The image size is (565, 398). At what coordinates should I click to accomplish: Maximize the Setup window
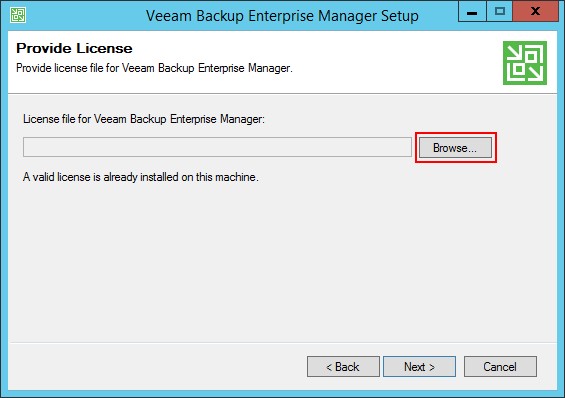[499, 12]
